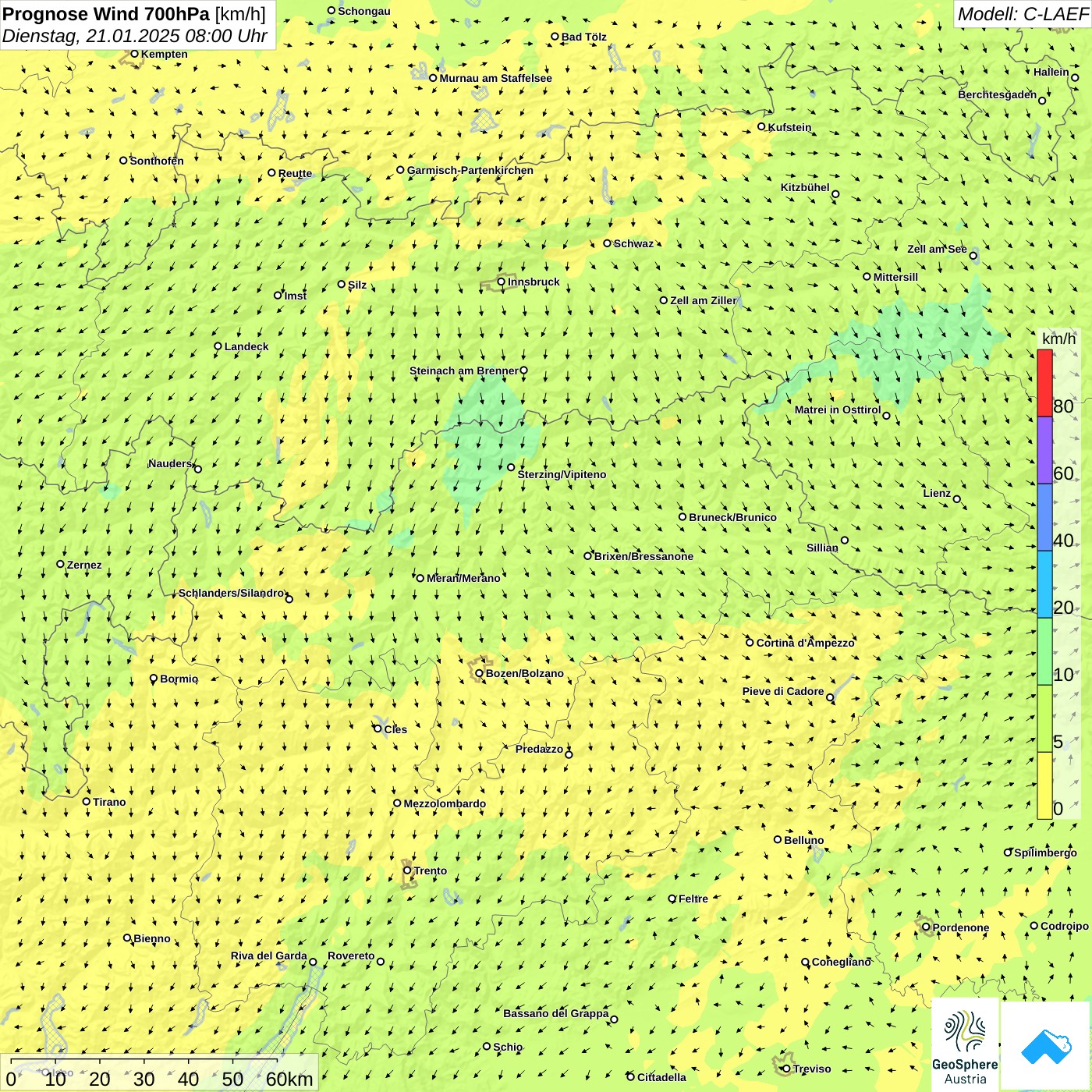Click the Meran/Merano marker
Image resolution: width=1092 pixels, height=1092 pixels.
pyautogui.click(x=420, y=578)
